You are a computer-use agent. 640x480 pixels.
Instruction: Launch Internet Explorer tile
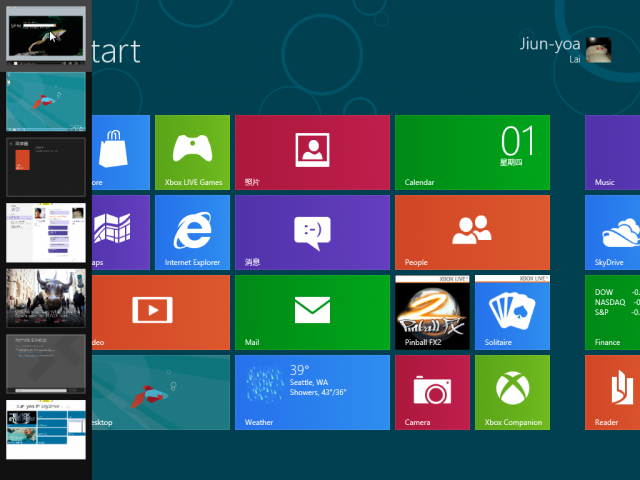tap(192, 232)
